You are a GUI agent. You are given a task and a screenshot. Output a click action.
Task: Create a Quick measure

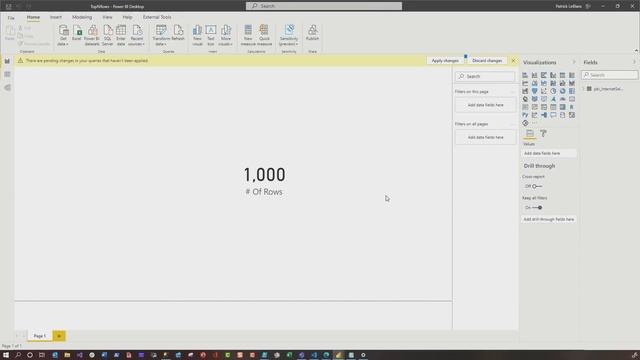[264, 36]
